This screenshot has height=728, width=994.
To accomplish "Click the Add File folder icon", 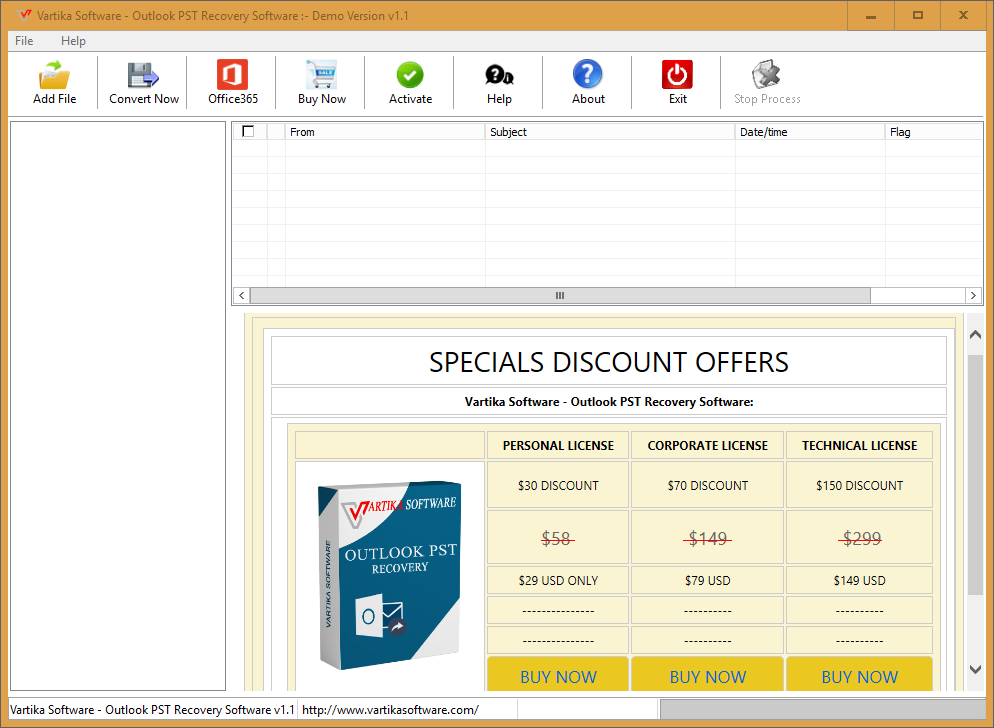I will click(55, 75).
